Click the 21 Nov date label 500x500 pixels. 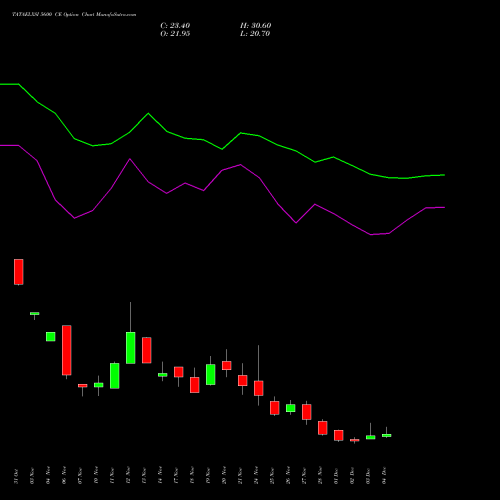240,476
